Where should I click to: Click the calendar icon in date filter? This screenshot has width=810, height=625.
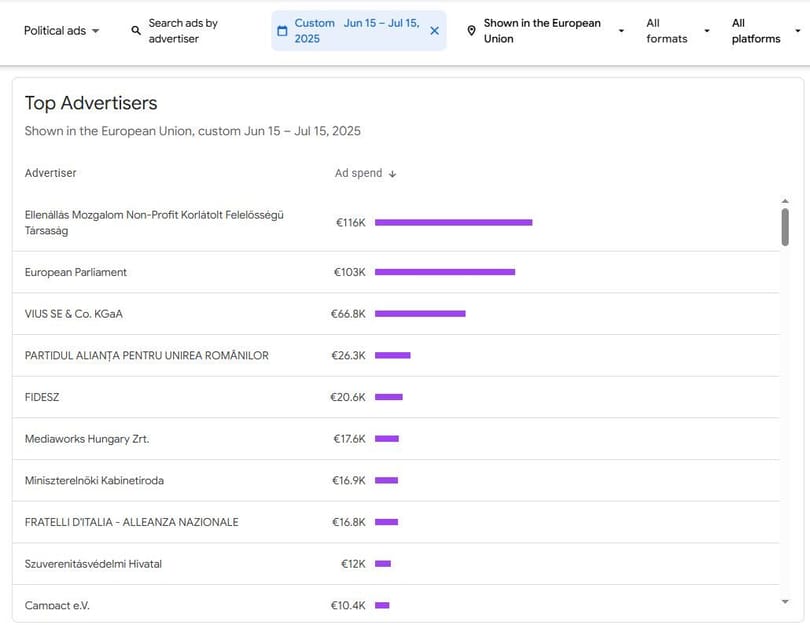pos(282,31)
